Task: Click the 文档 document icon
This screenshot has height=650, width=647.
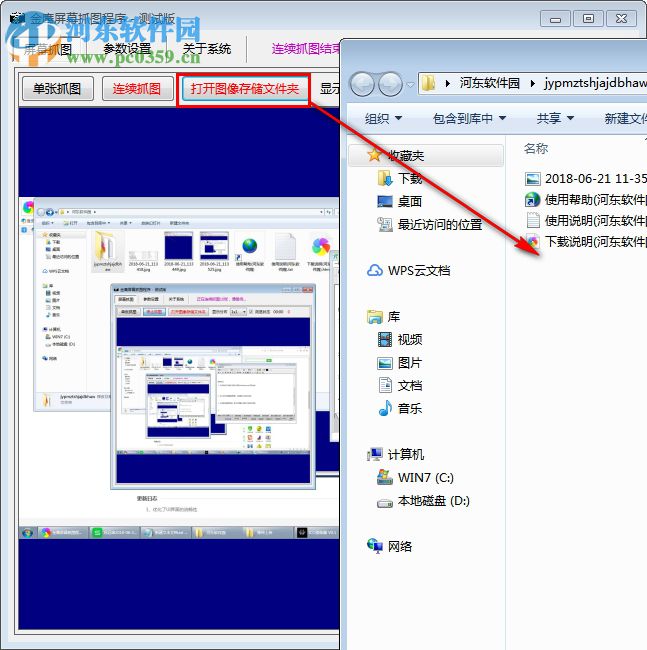Action: coord(385,386)
